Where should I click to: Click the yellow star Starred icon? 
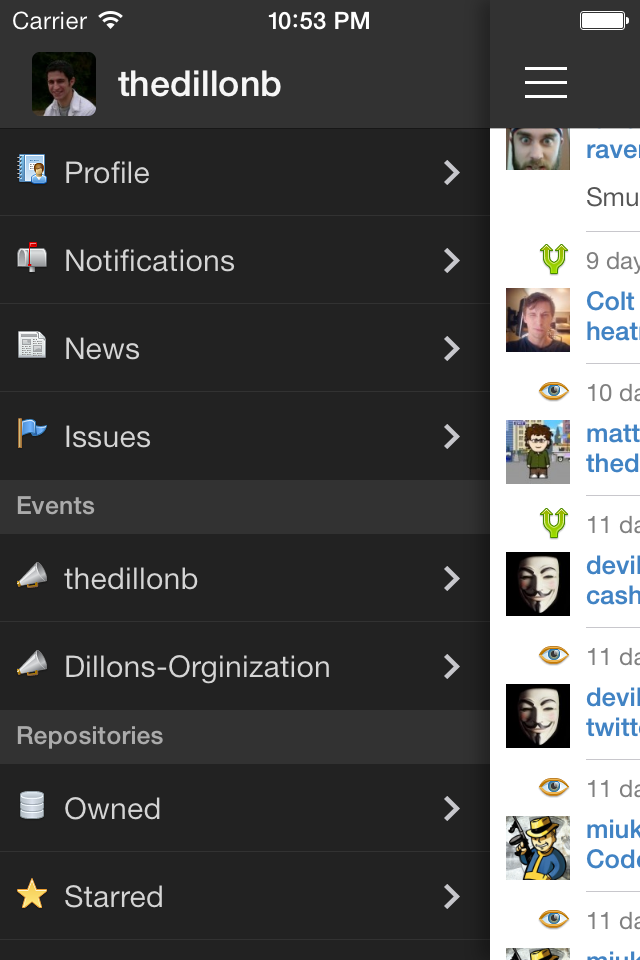tap(32, 894)
